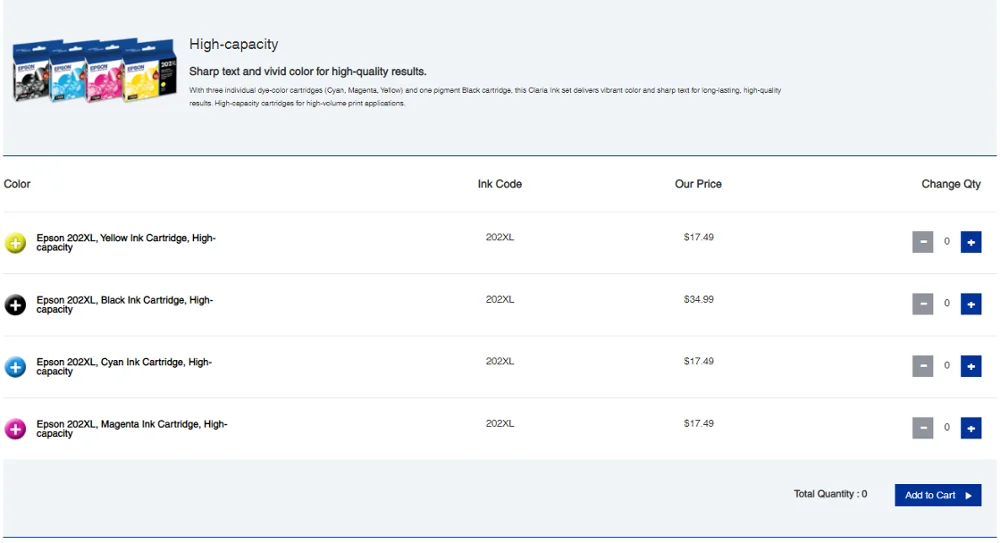Open the Epson 202XL Cyan Ink Cartridge link
The width and height of the screenshot is (1000, 543).
point(124,366)
